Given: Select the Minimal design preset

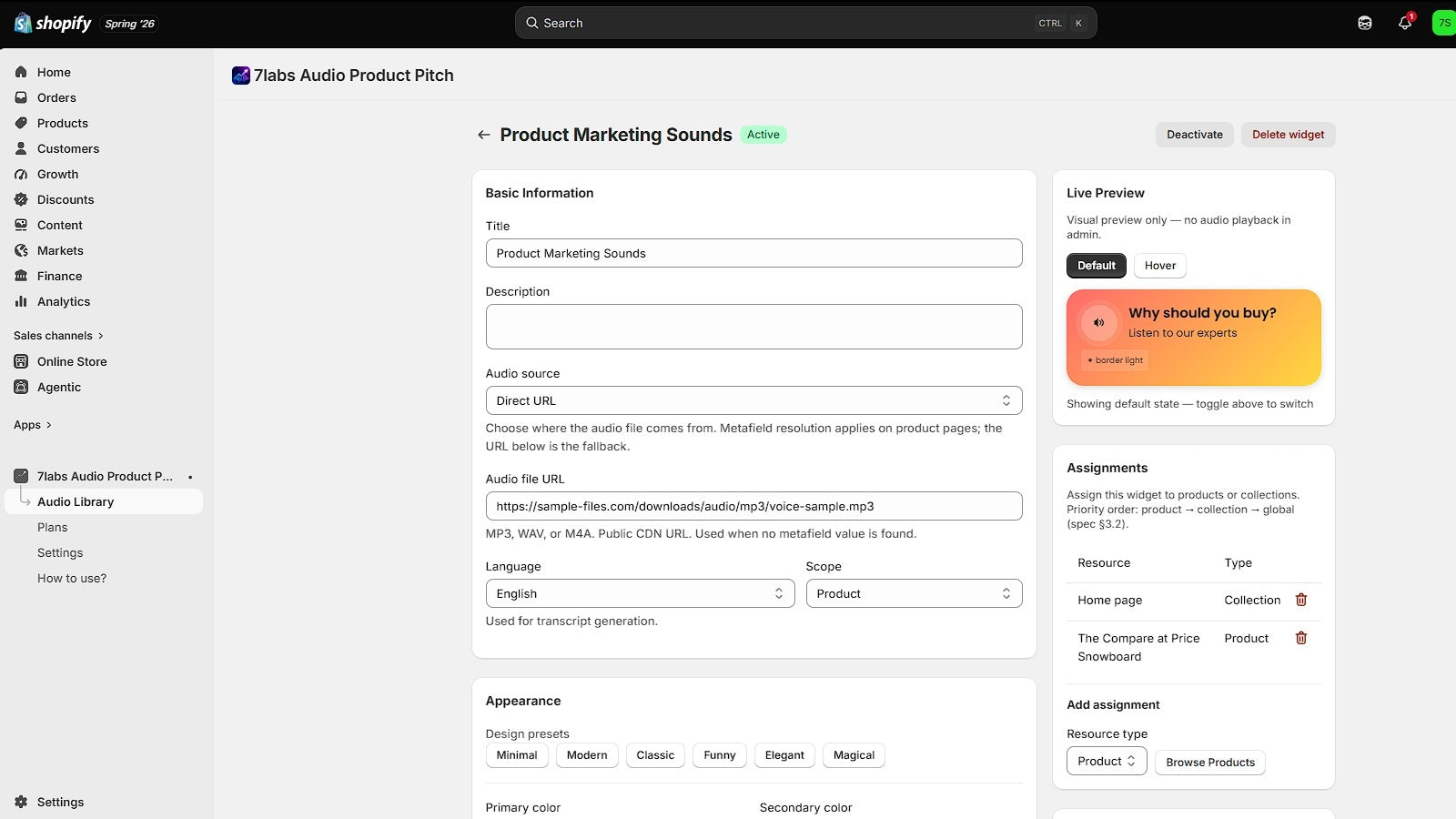Looking at the screenshot, I should (517, 755).
